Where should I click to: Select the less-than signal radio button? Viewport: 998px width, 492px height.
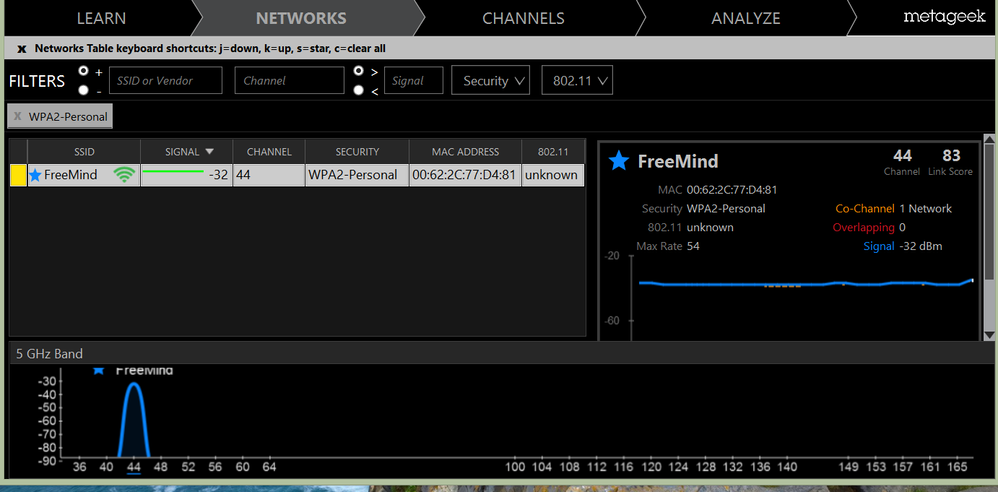359,90
